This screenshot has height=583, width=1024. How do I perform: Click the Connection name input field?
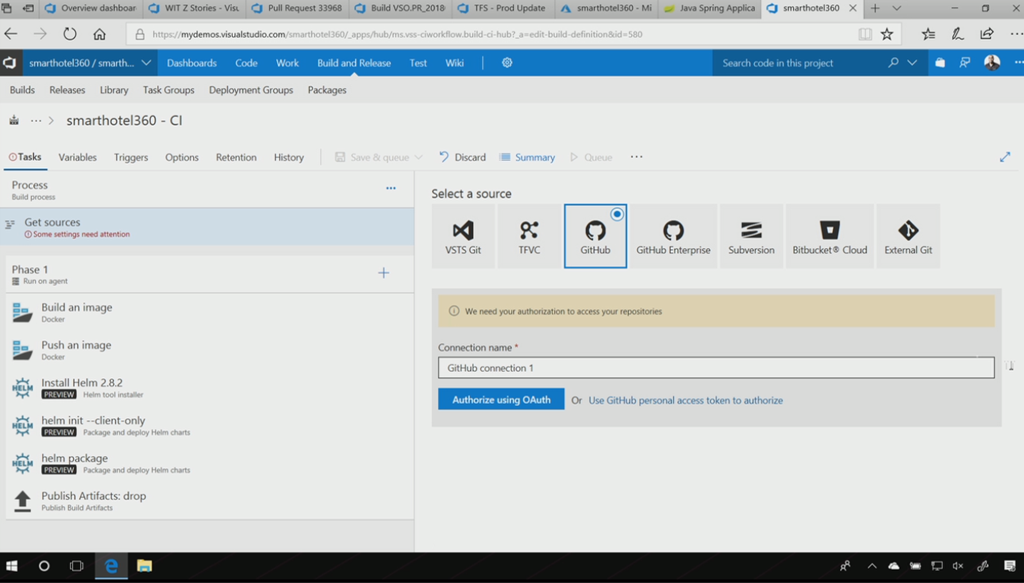[x=715, y=368]
